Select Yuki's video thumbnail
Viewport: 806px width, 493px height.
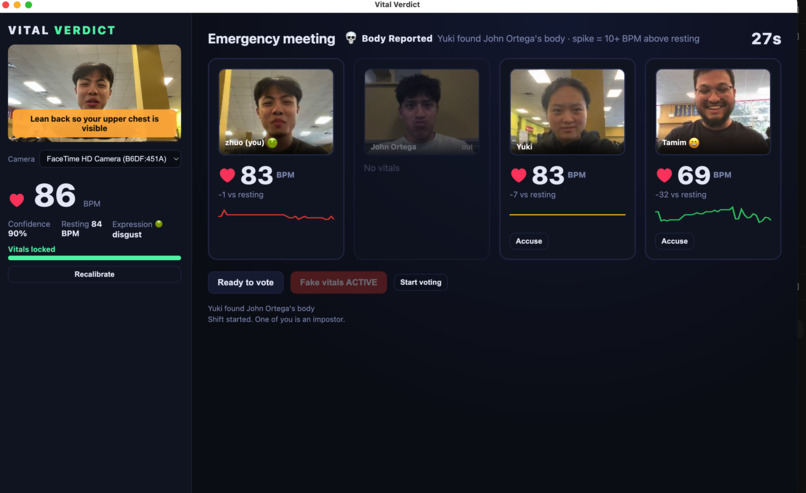click(x=567, y=112)
